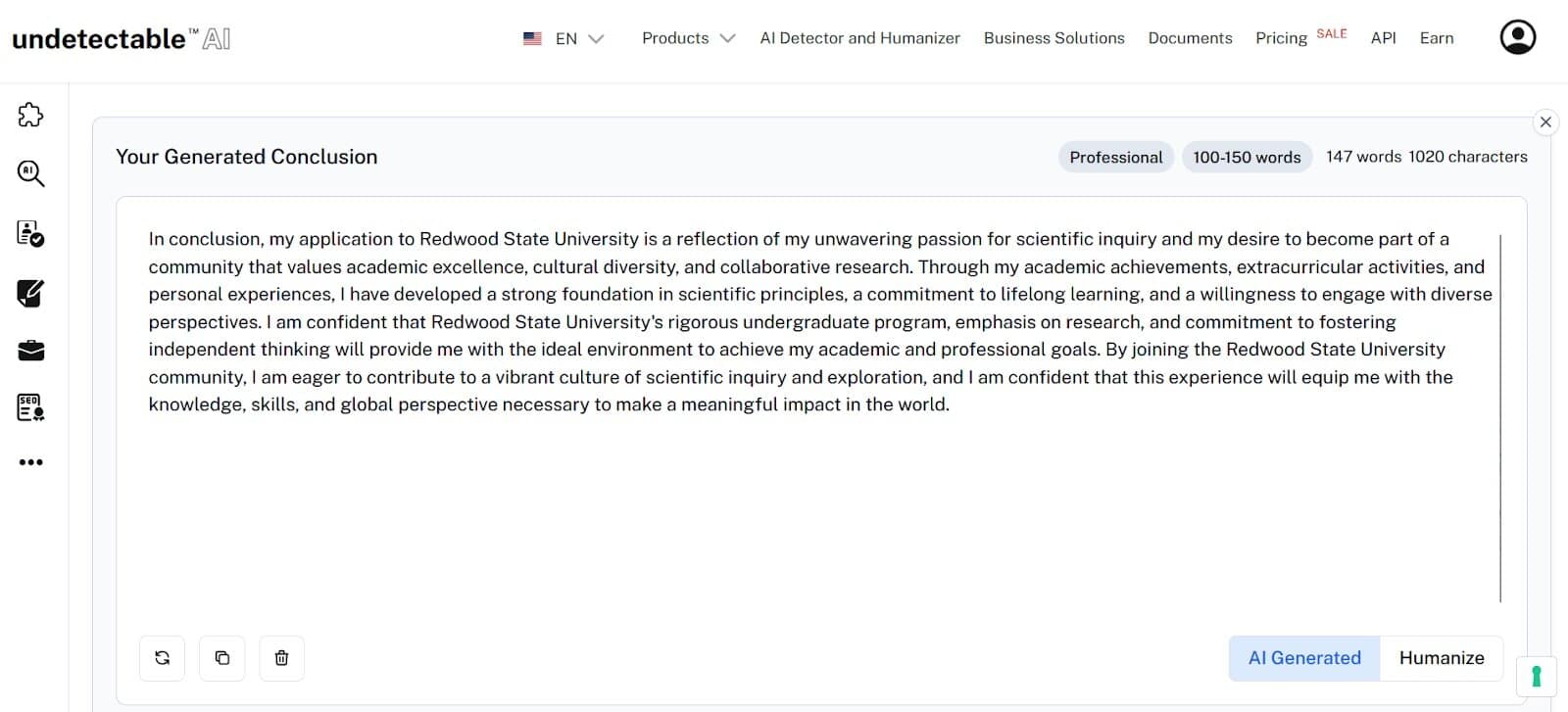Click the undetectable AI logo
This screenshot has height=712, width=1568.
[121, 38]
